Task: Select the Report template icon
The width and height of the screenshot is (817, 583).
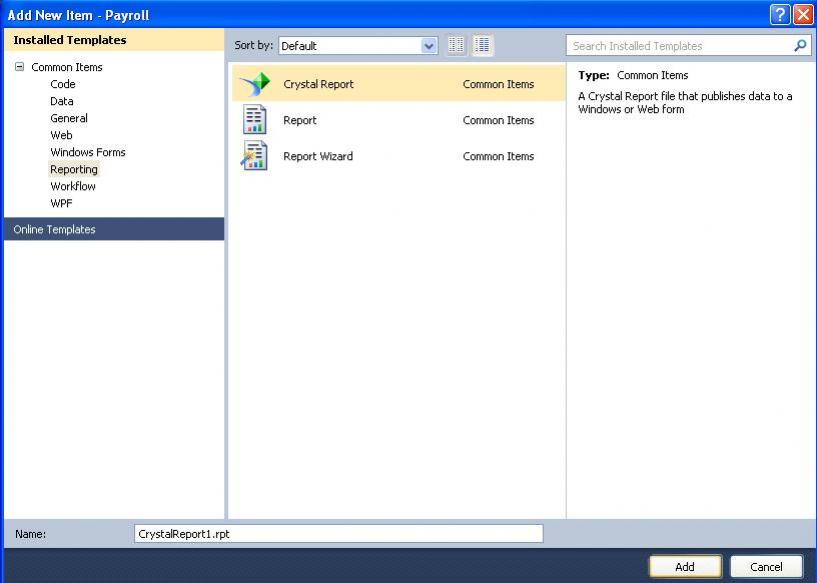Action: point(255,120)
